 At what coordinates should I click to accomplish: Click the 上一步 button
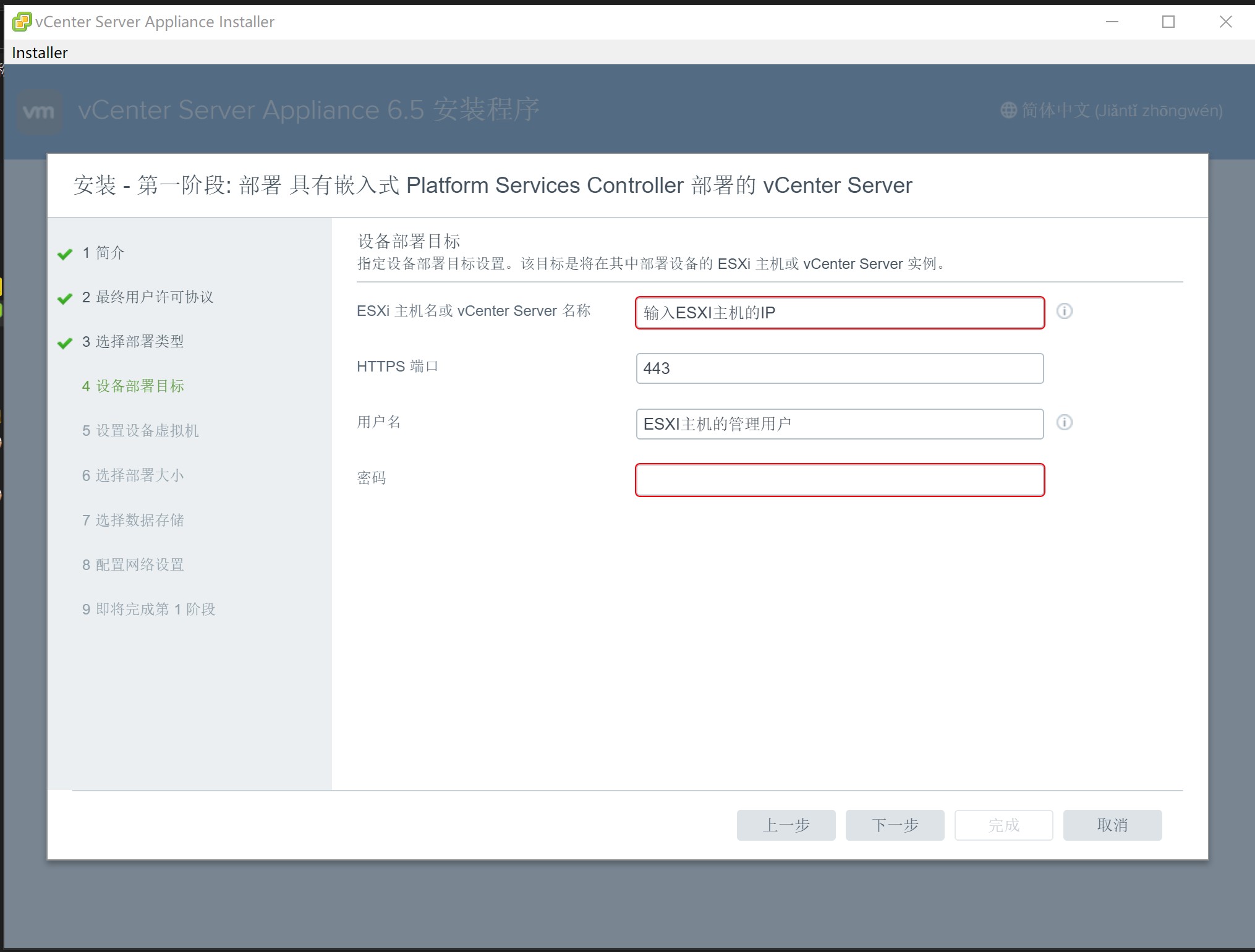pyautogui.click(x=786, y=825)
